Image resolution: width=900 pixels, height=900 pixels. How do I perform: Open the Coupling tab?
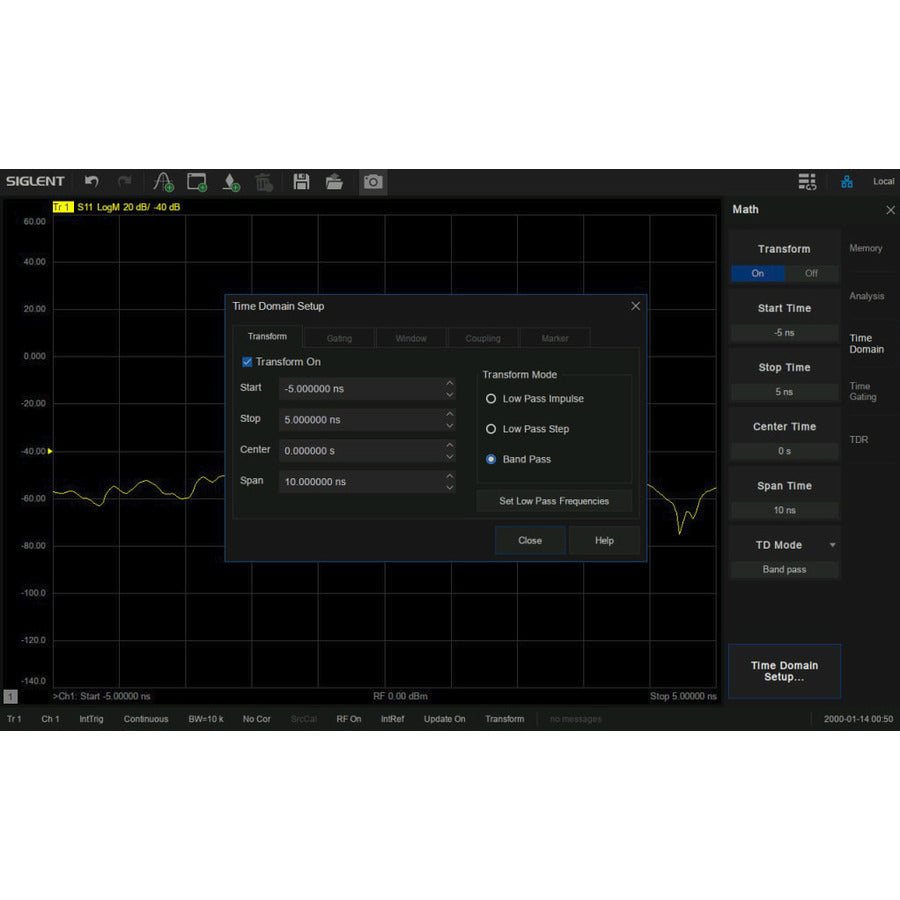(x=482, y=338)
